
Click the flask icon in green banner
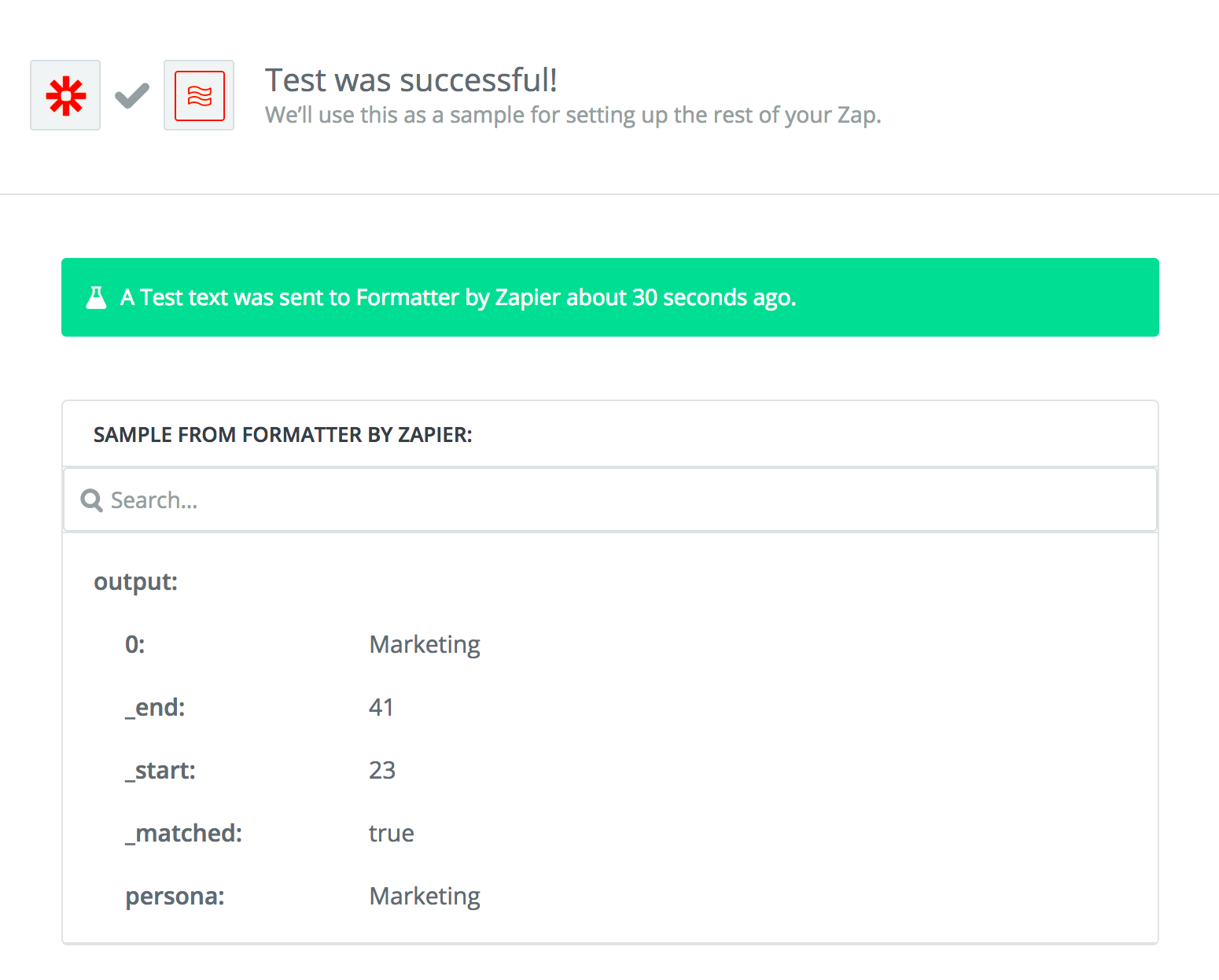point(96,297)
